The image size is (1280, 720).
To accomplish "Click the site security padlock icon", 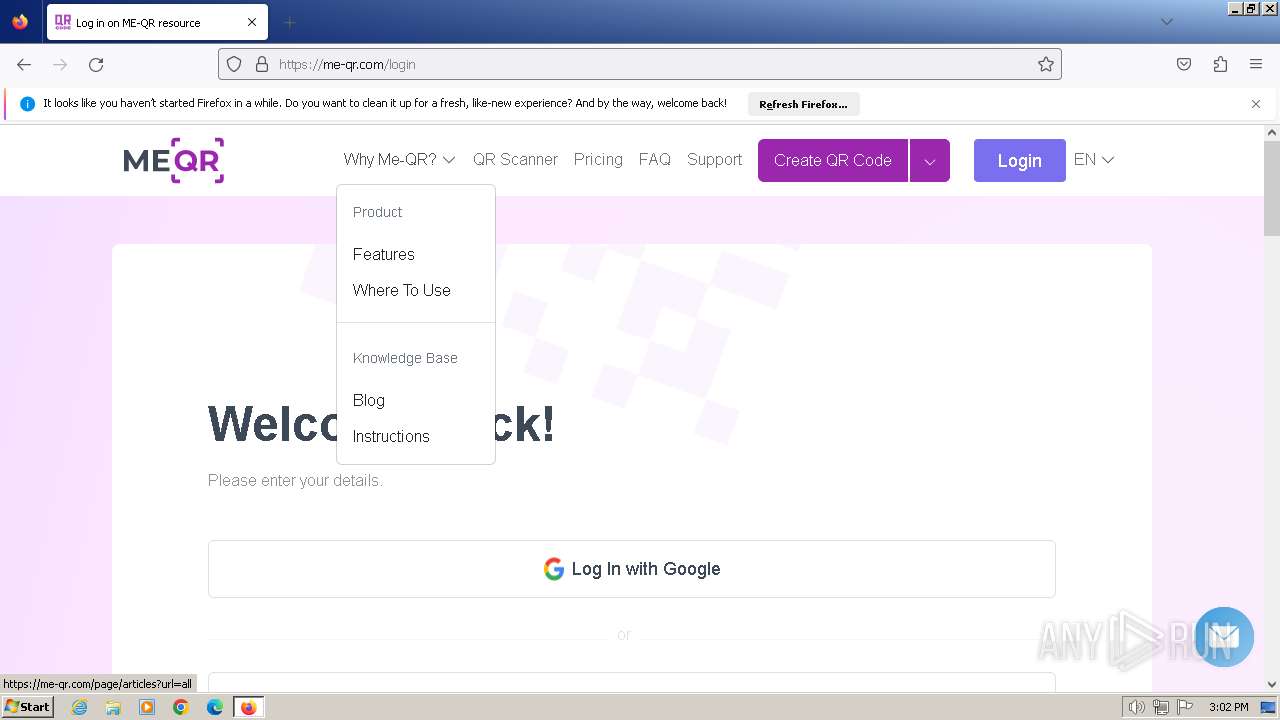I will pyautogui.click(x=262, y=64).
